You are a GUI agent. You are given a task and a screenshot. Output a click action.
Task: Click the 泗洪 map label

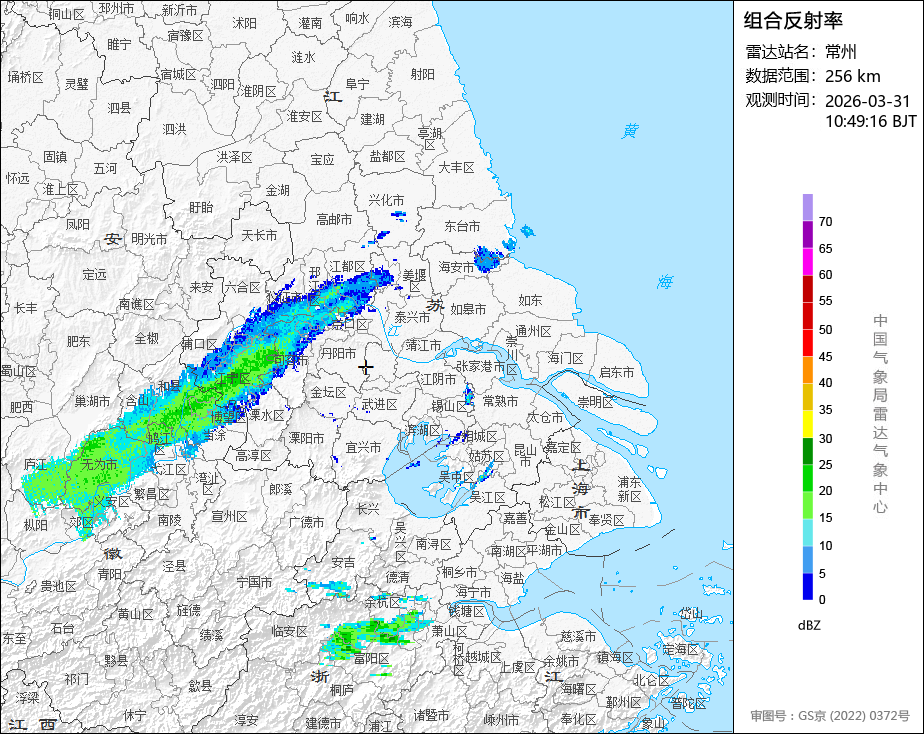(174, 128)
